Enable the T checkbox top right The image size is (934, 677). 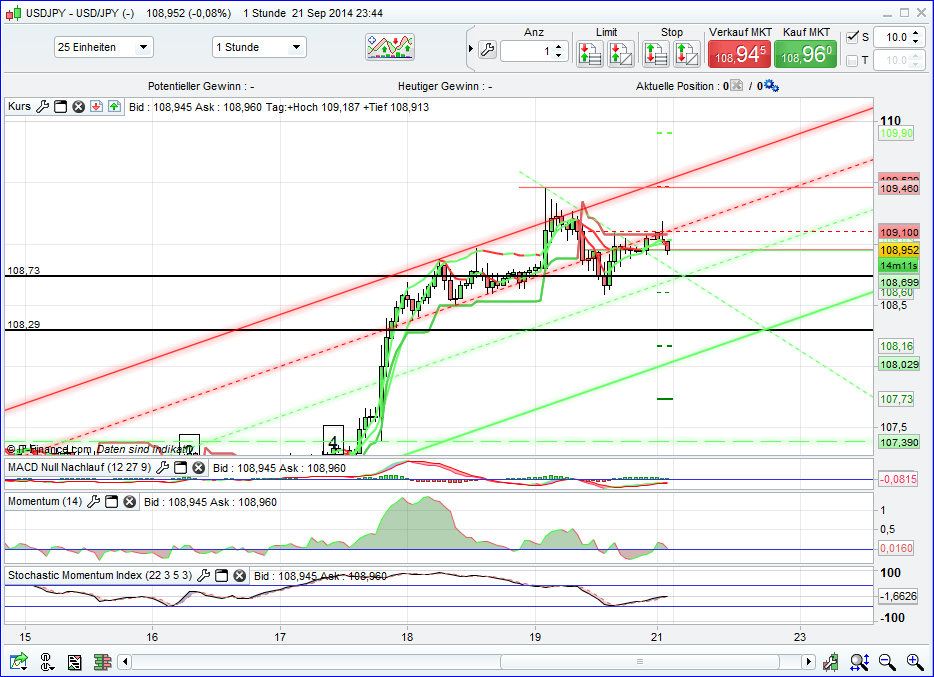[x=852, y=59]
